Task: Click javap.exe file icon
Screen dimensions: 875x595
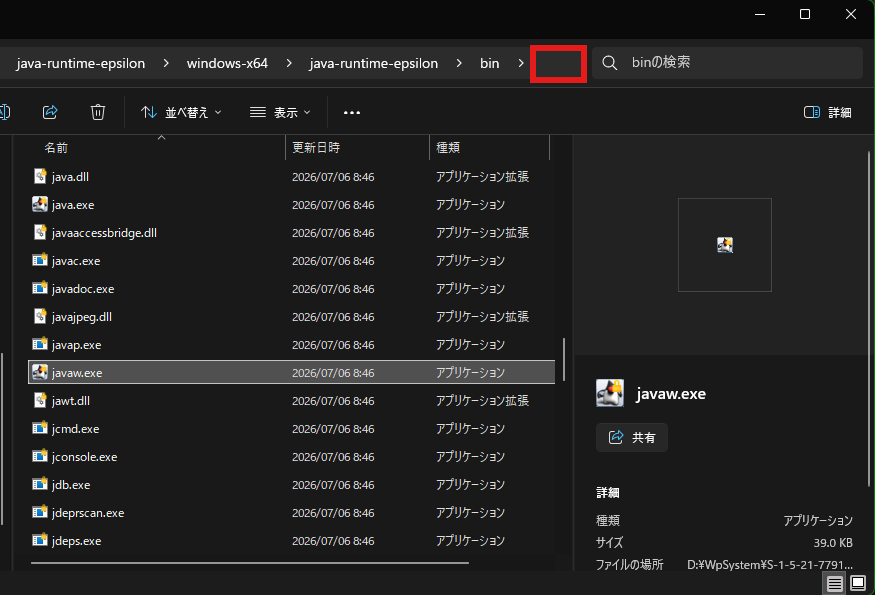Action: tap(40, 344)
